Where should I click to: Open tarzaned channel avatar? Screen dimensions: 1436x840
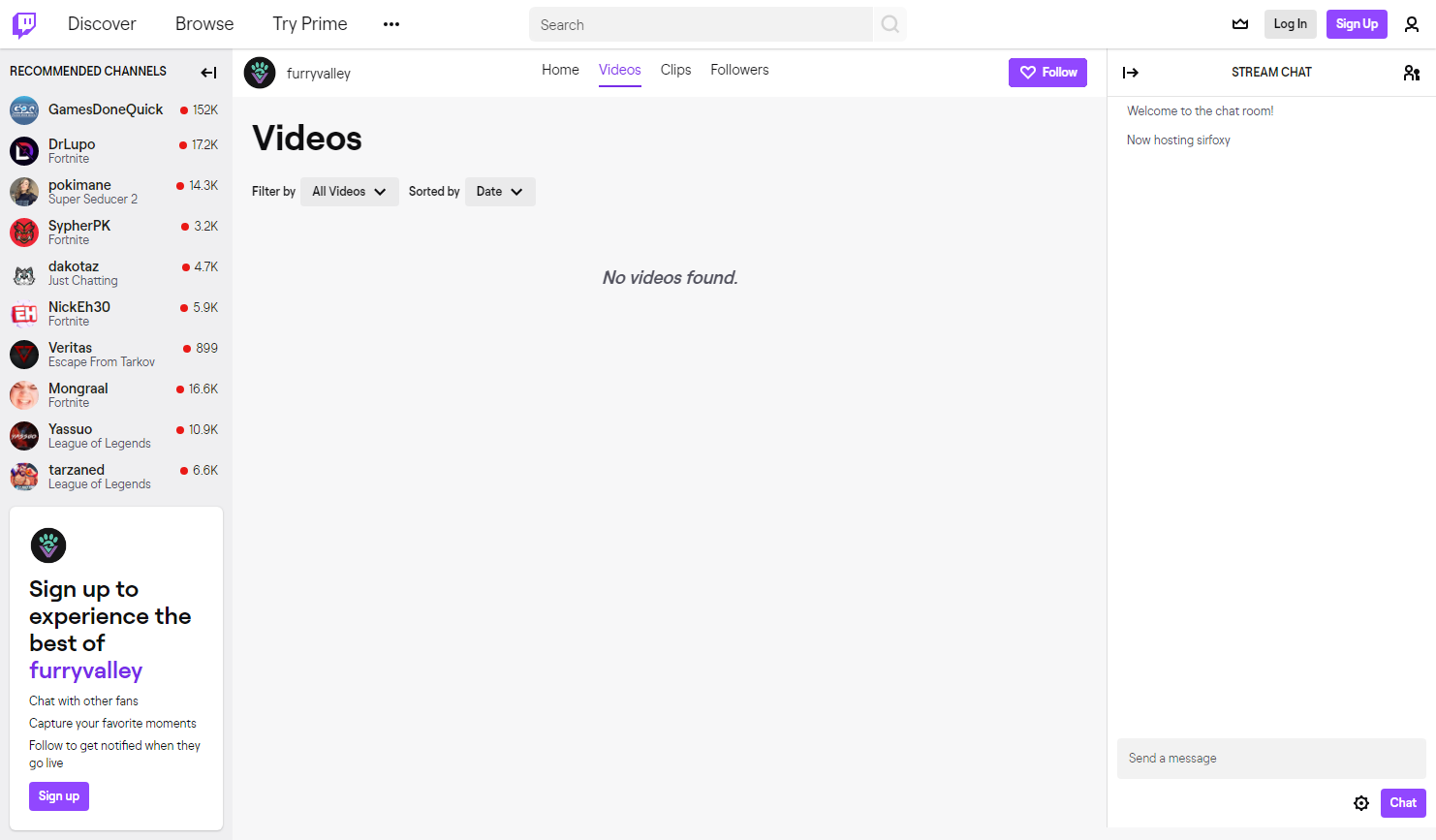coord(24,477)
